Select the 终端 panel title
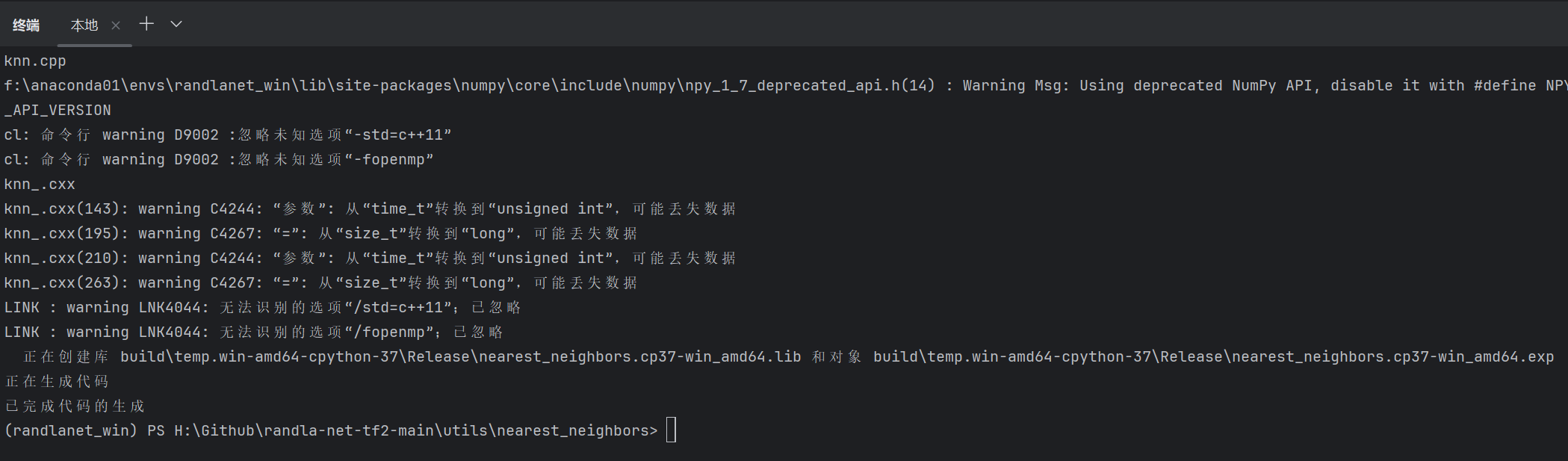 [x=26, y=25]
